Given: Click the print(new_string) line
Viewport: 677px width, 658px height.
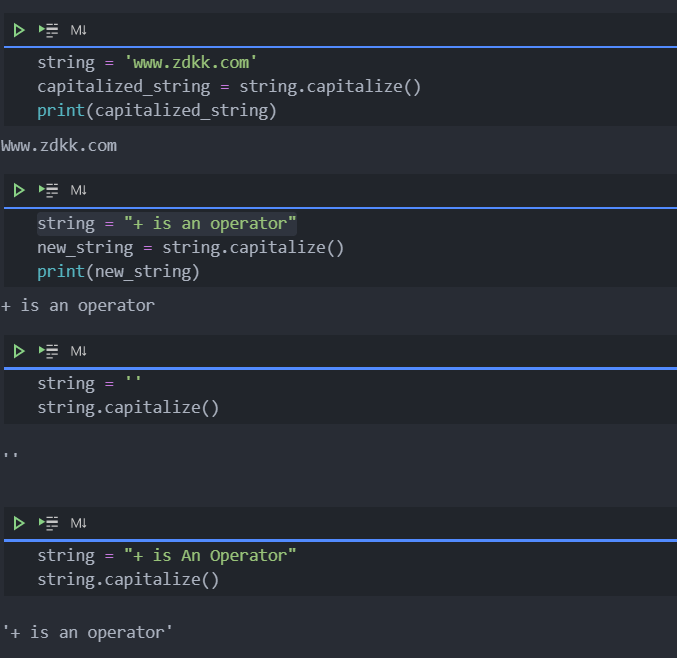Looking at the screenshot, I should [x=118, y=271].
